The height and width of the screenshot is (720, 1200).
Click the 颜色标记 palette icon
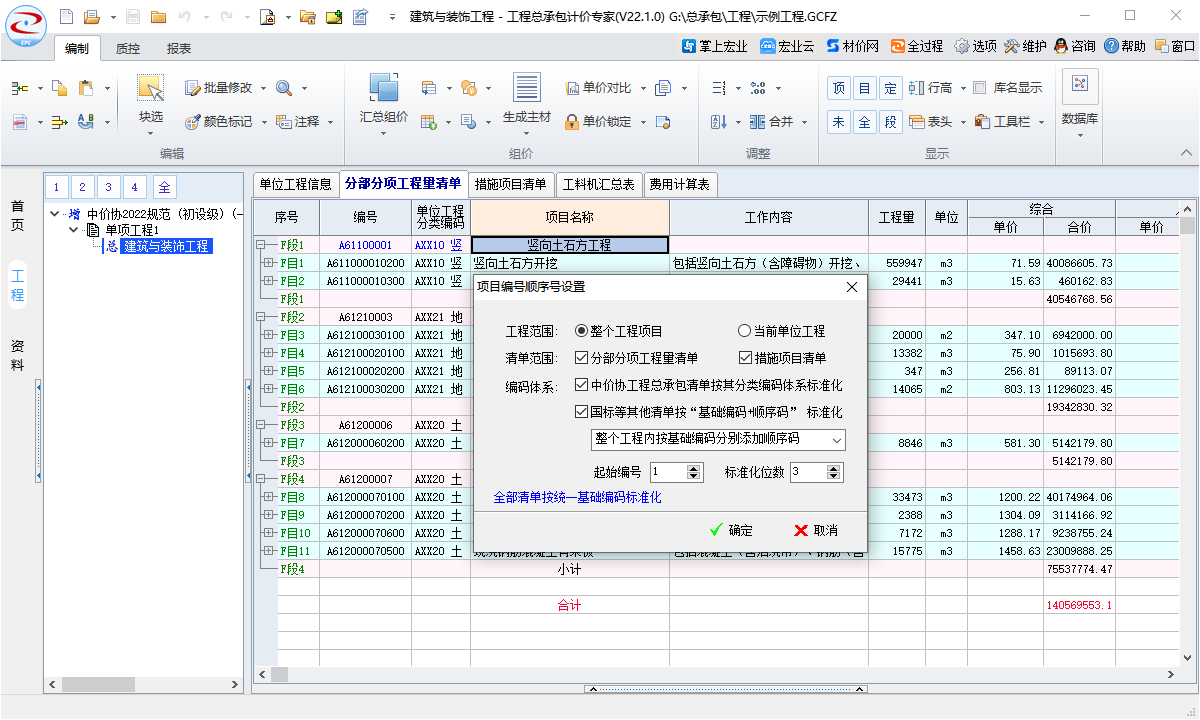194,122
